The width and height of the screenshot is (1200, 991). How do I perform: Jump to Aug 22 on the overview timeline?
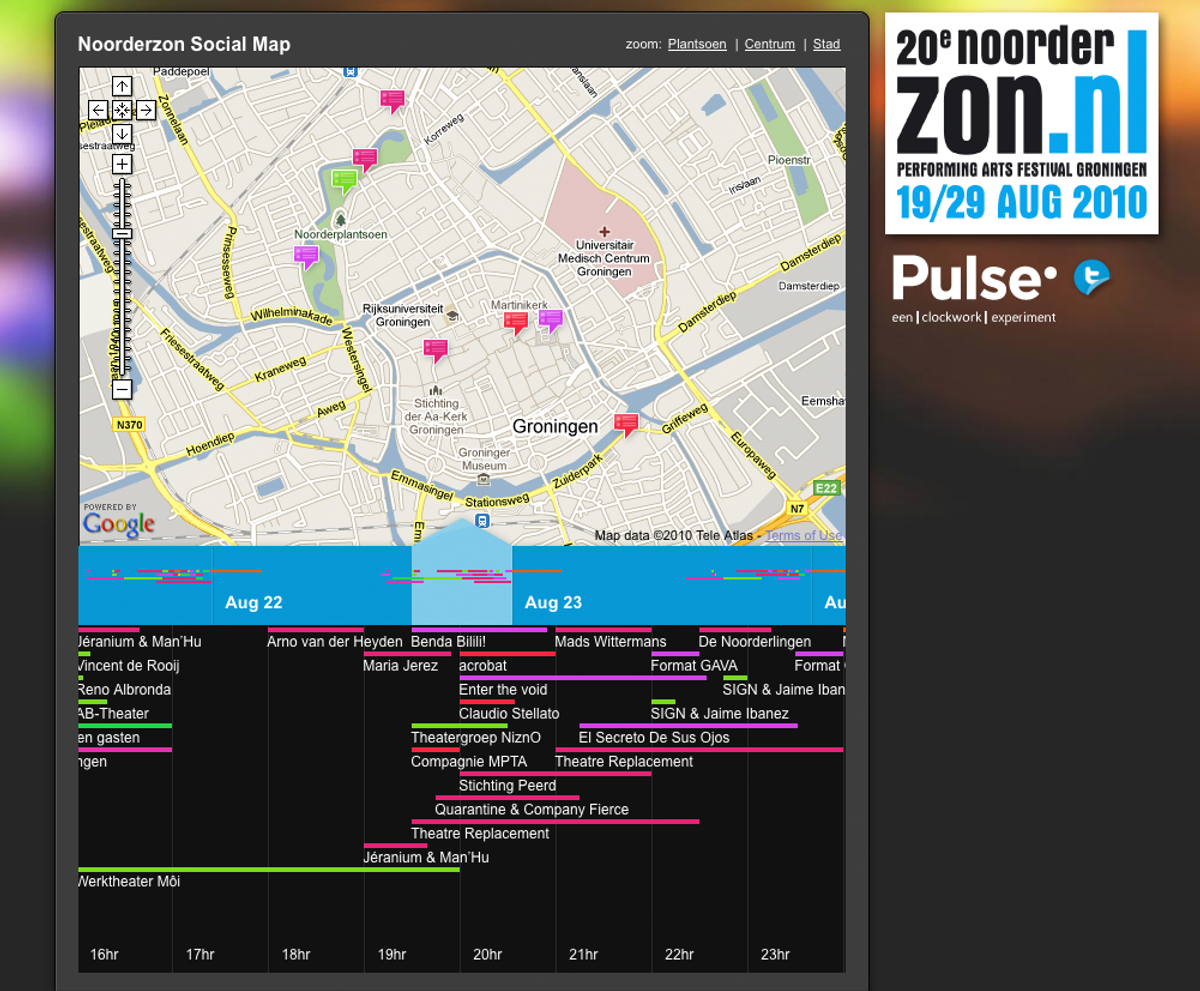(x=253, y=602)
